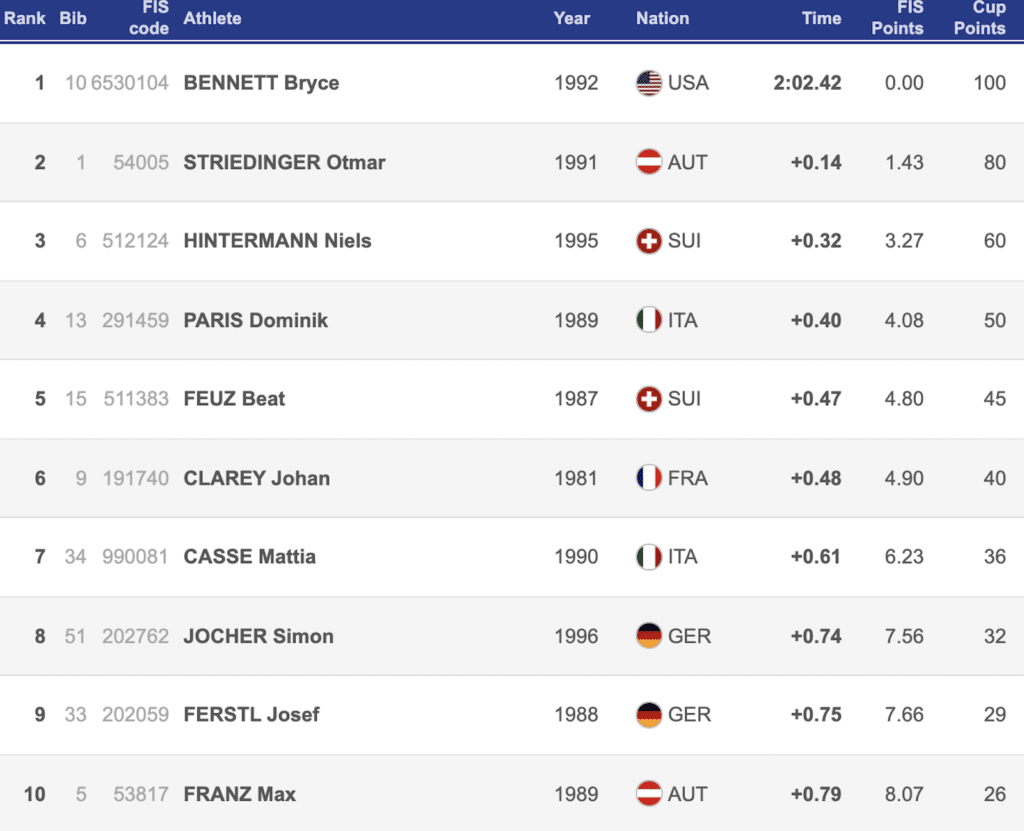Click Bennett's winning time 2:02.42
The width and height of the screenshot is (1024, 831).
coord(807,83)
